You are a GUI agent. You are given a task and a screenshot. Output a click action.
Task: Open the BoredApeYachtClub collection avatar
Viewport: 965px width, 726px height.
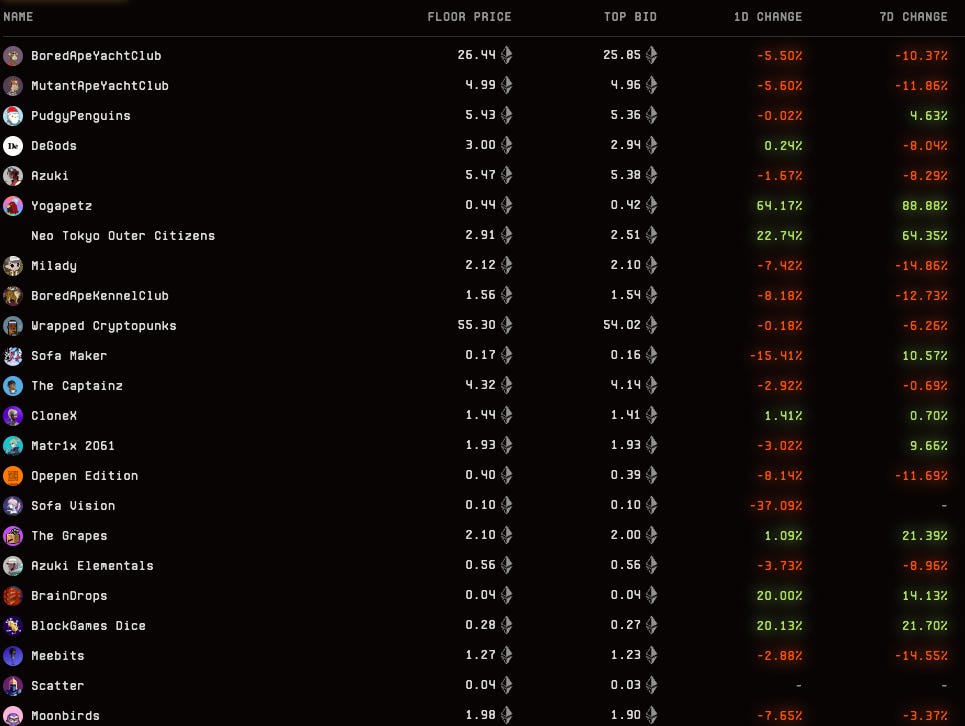pyautogui.click(x=13, y=56)
